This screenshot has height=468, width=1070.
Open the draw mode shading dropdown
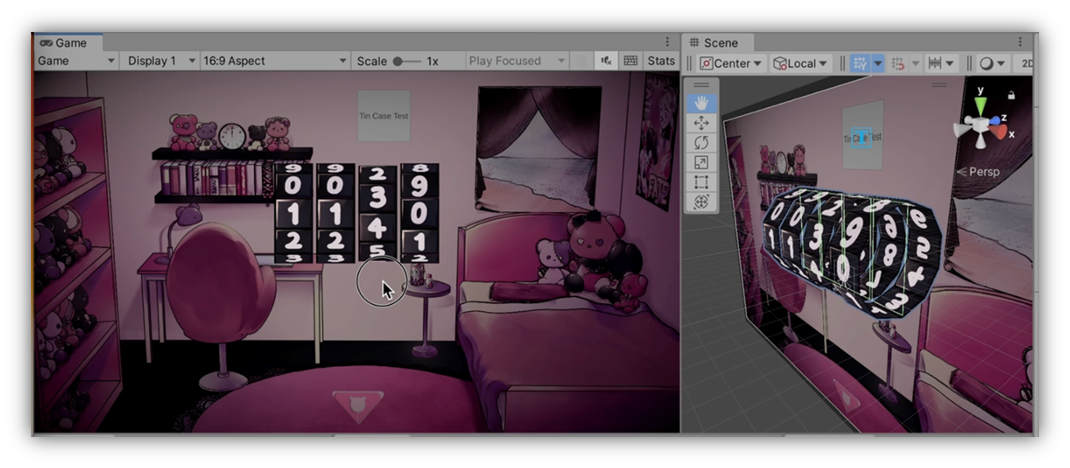pyautogui.click(x=993, y=63)
